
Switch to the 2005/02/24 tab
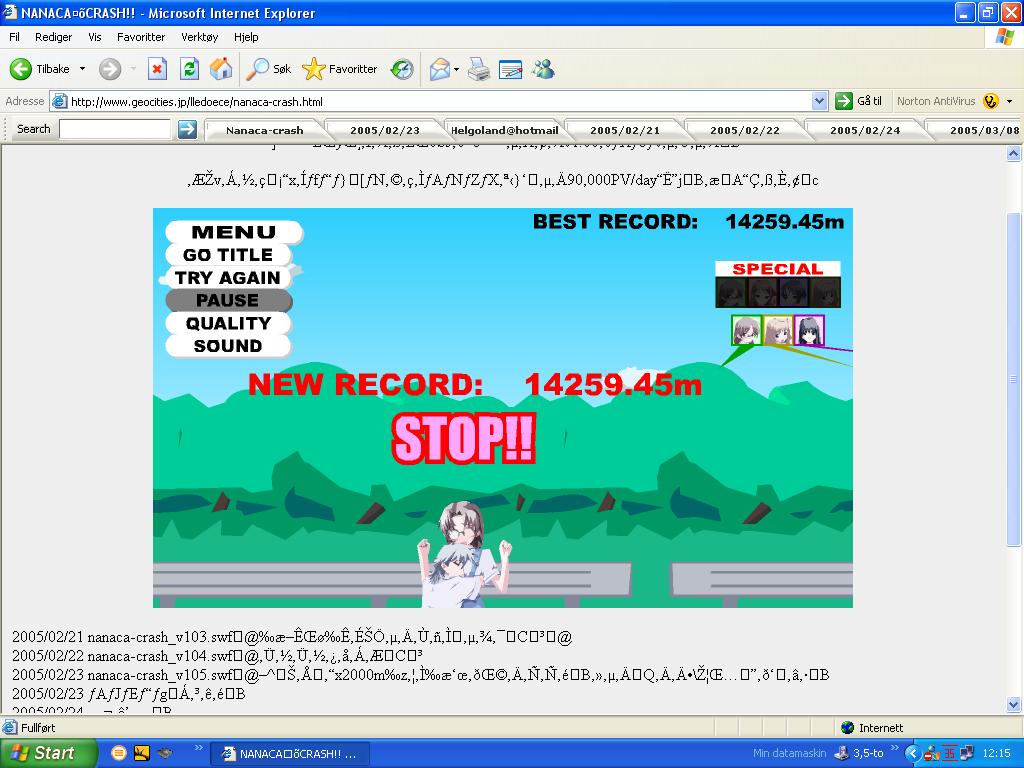865,130
